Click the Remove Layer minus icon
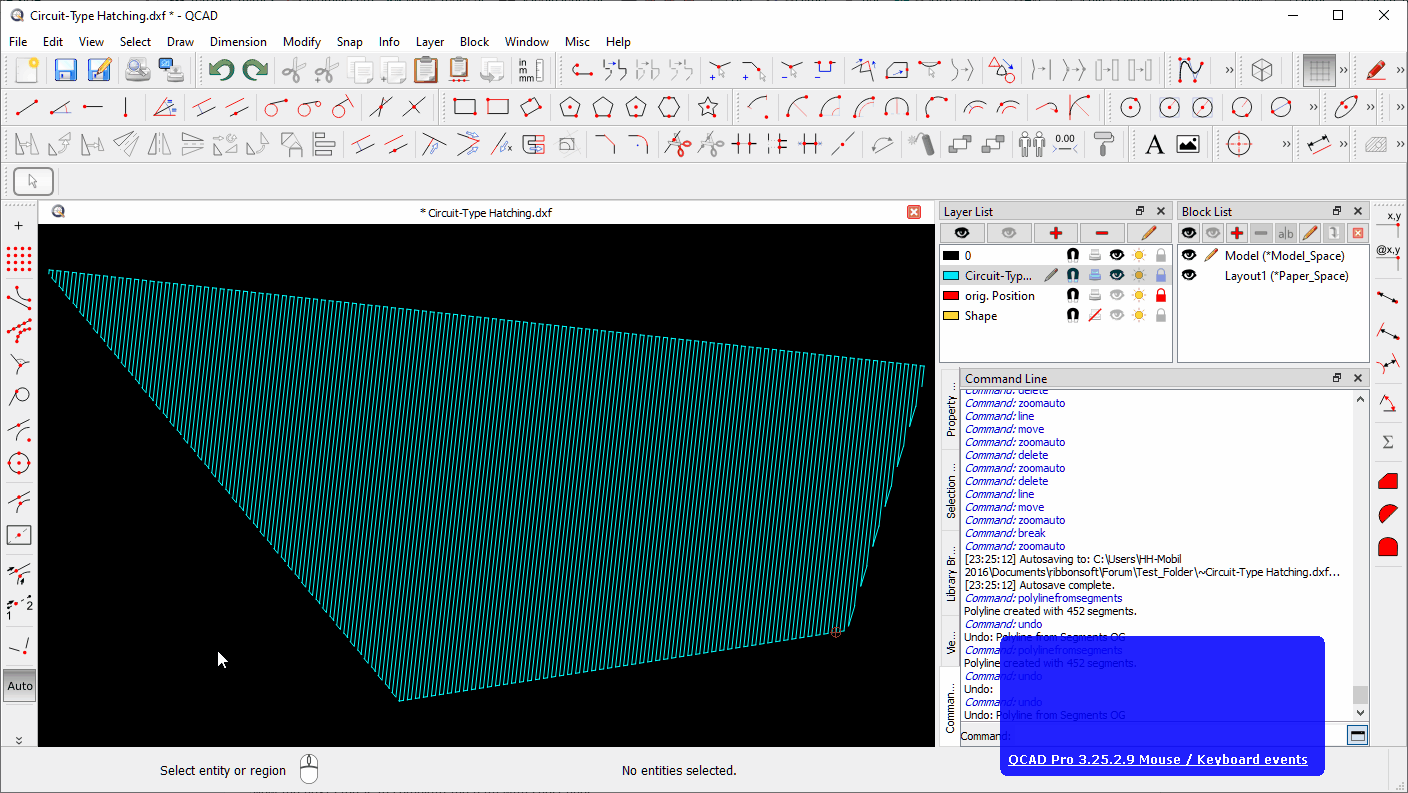1408x793 pixels. point(1101,232)
